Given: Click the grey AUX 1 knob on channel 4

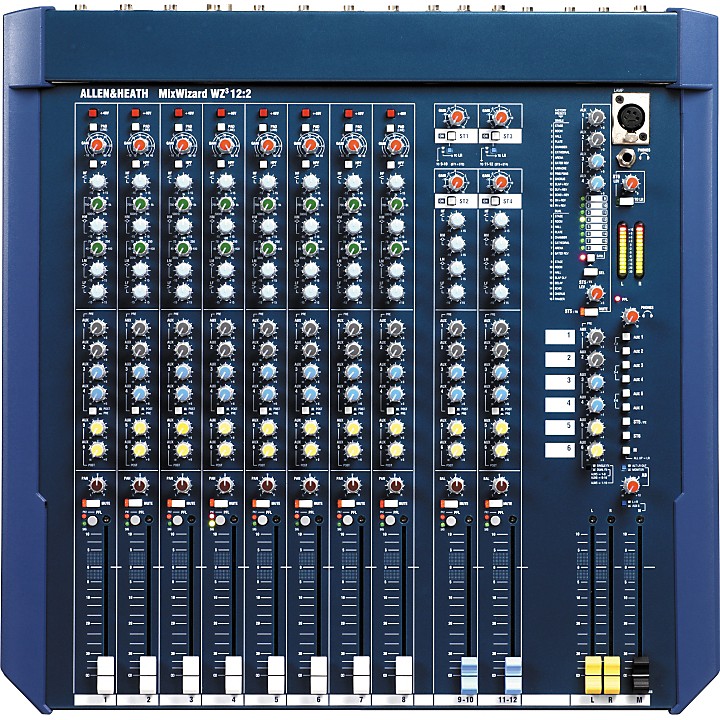Looking at the screenshot, I should (x=225, y=328).
